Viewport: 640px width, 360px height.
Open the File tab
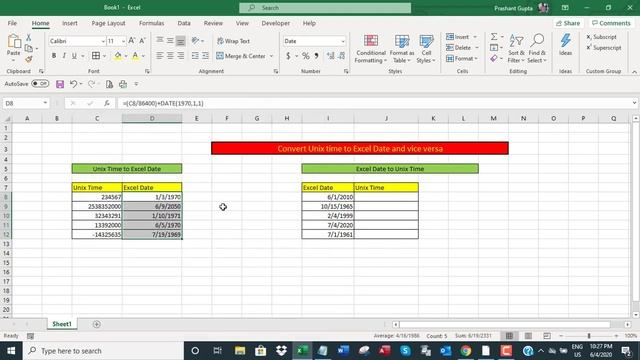(x=12, y=23)
